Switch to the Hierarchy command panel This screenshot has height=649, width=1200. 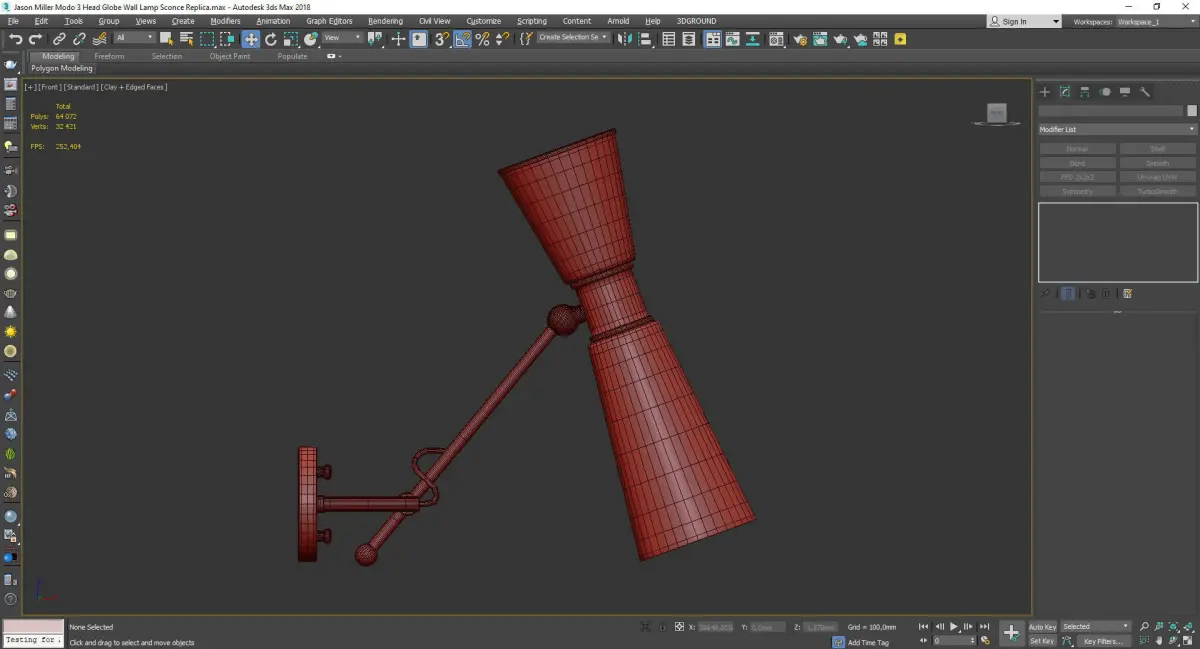point(1085,92)
